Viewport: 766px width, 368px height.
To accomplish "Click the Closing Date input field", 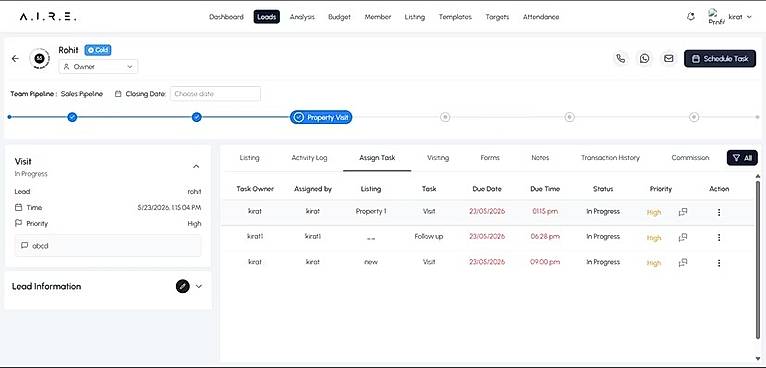I will point(215,94).
